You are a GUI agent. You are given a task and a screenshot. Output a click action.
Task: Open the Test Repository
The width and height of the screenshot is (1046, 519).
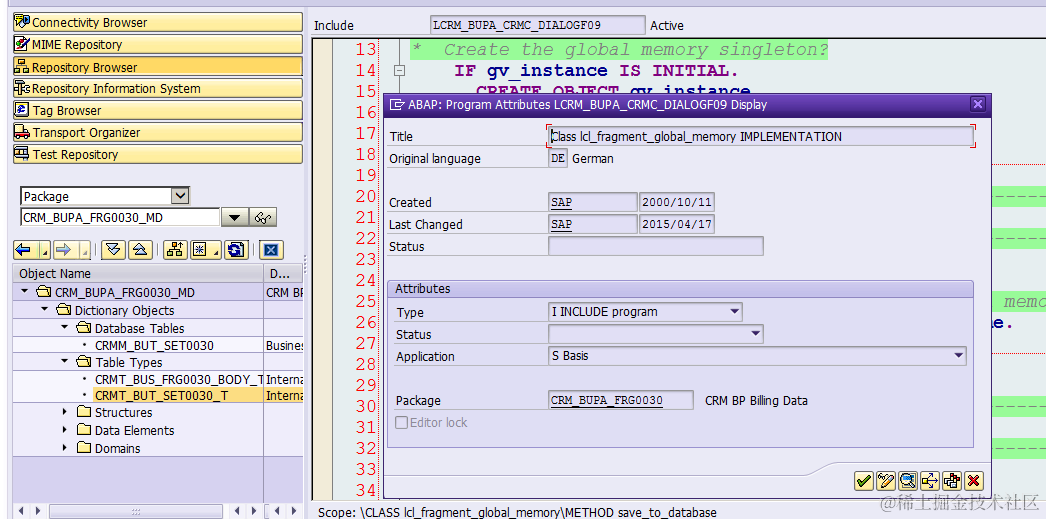[157, 154]
